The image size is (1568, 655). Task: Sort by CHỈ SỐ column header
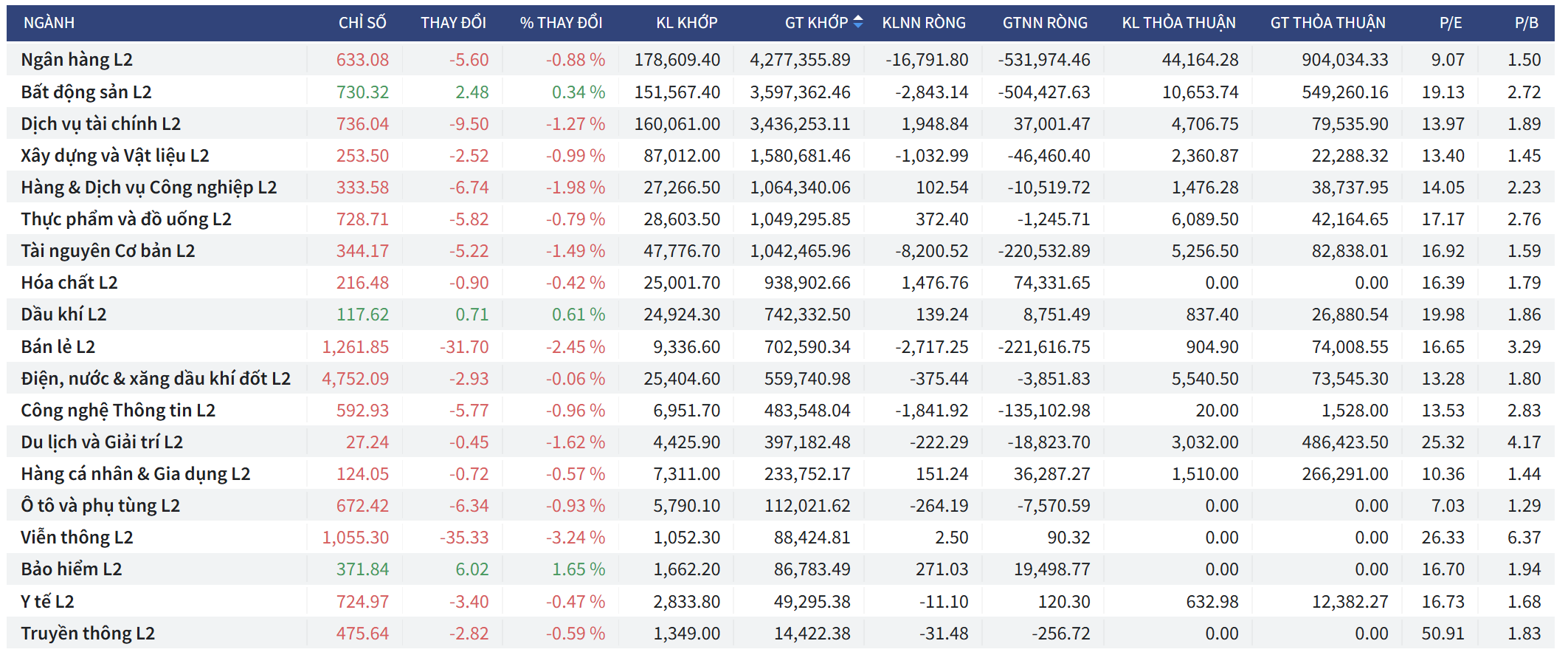point(362,23)
